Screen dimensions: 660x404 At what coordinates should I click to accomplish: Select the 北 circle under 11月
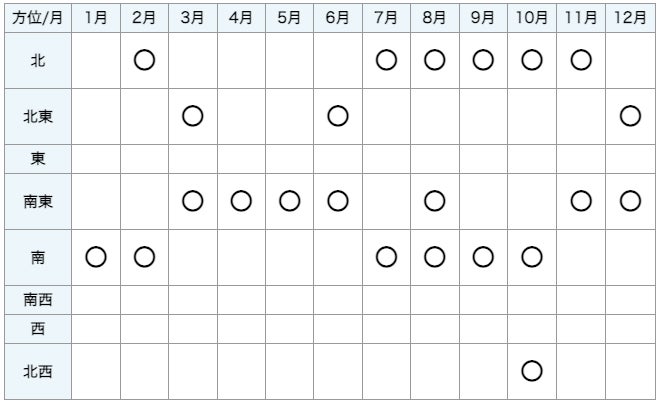click(x=581, y=61)
